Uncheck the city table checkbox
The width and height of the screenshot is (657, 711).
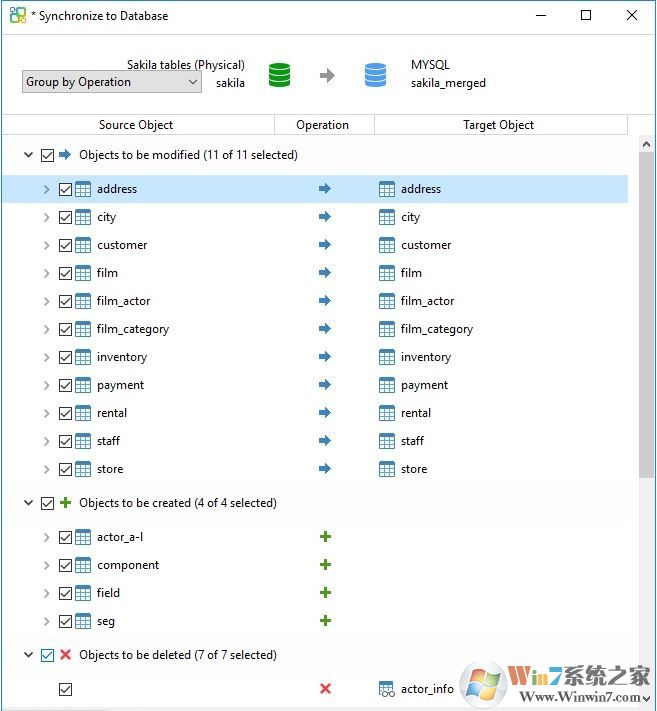pos(65,217)
